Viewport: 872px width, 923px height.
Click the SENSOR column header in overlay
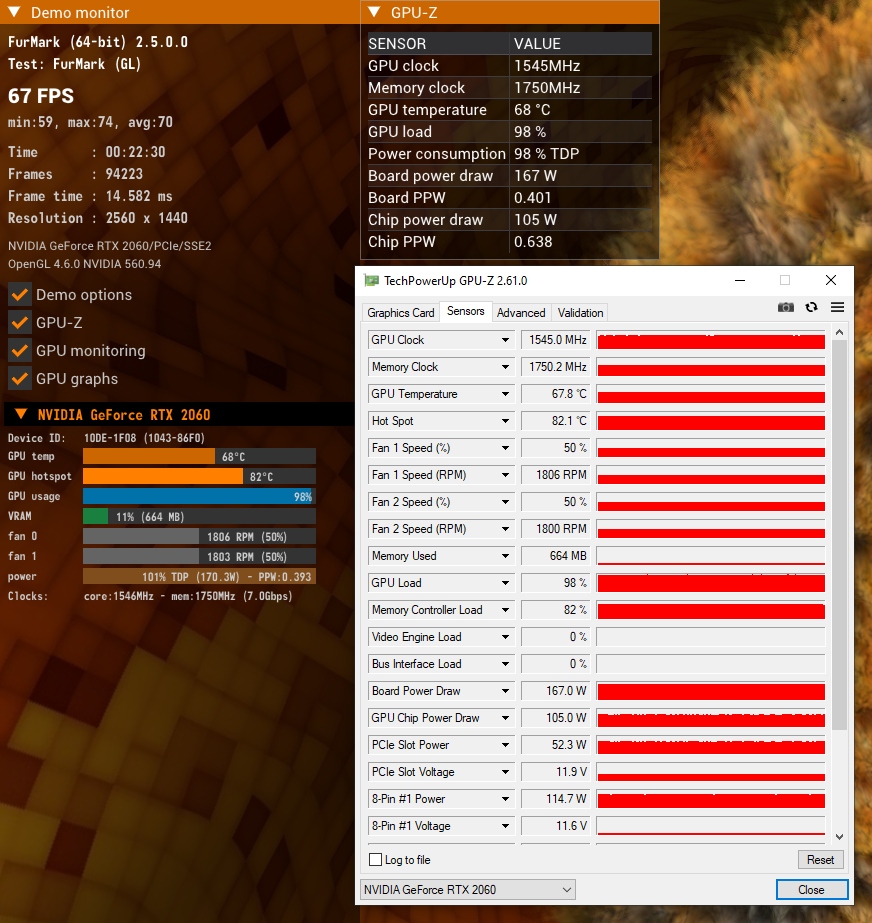438,44
